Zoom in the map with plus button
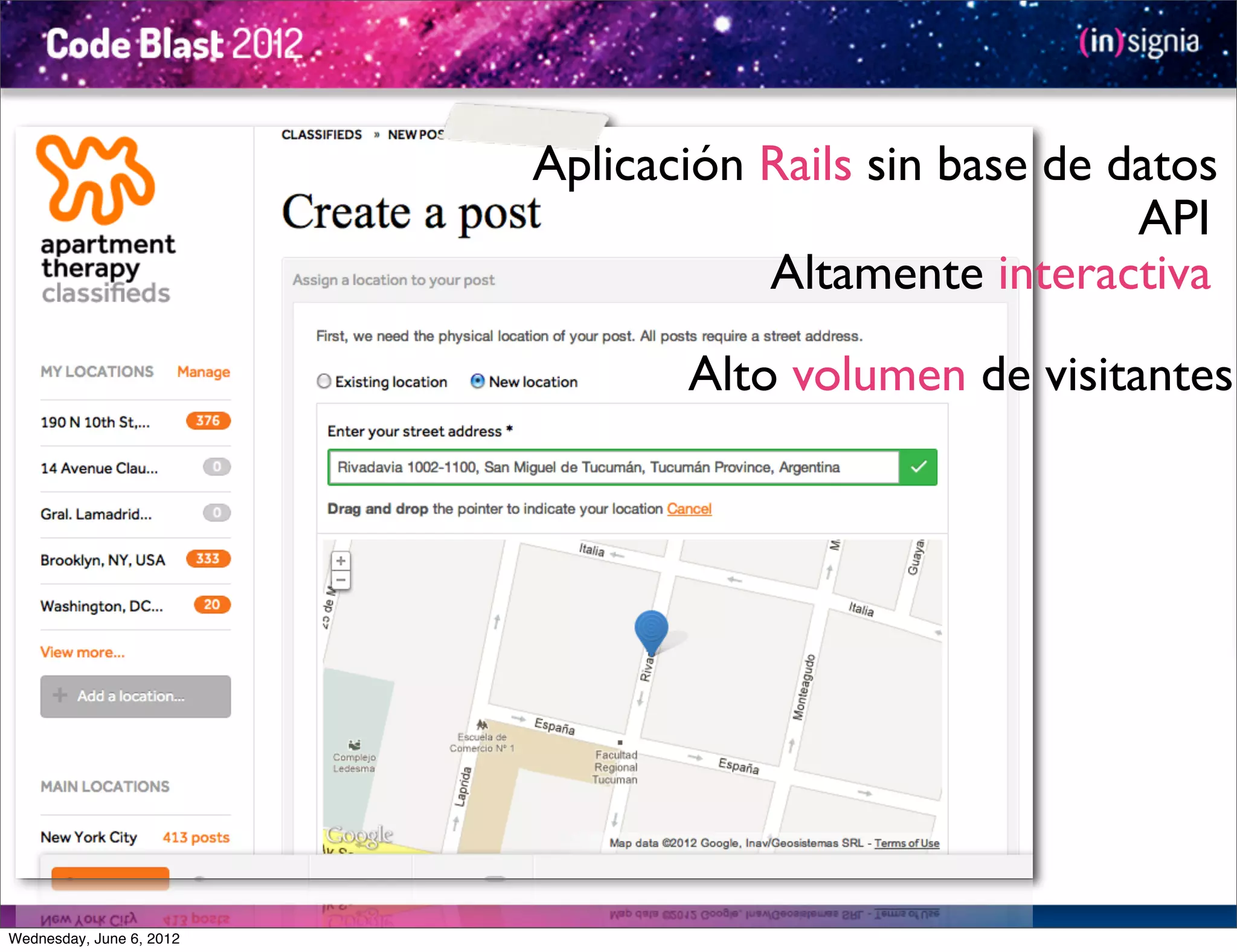The image size is (1237, 952). (341, 561)
